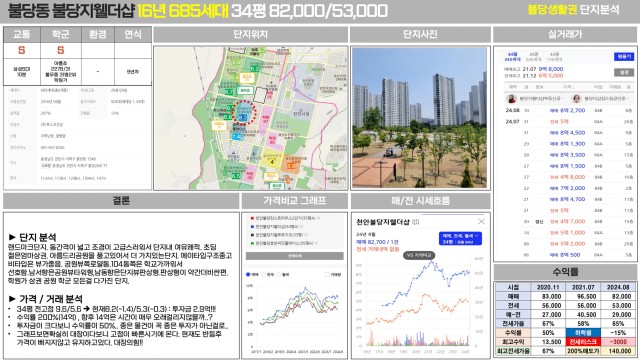Click the red dotted circle on map

[x=244, y=113]
